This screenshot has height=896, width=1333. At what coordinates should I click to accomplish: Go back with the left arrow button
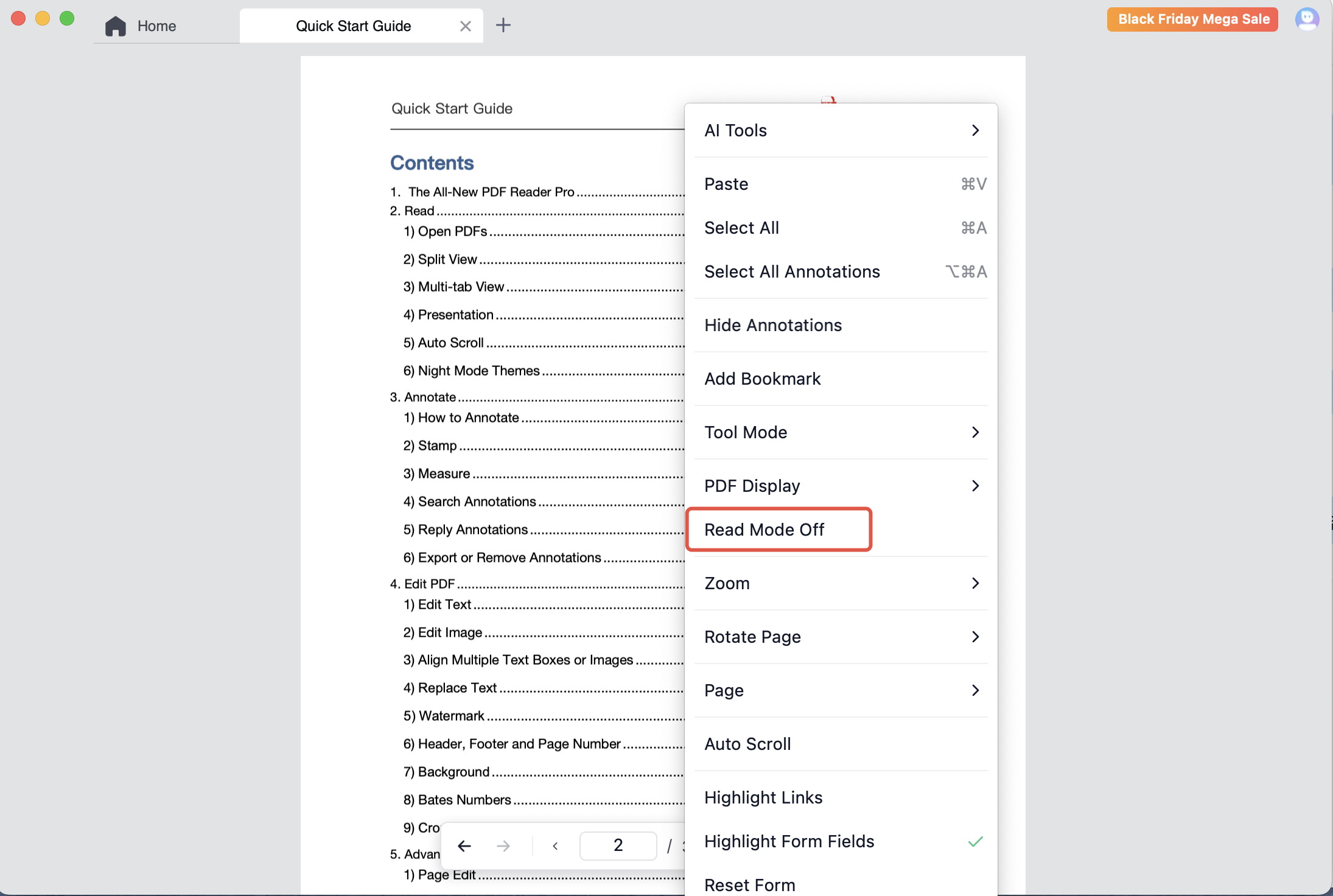(464, 845)
